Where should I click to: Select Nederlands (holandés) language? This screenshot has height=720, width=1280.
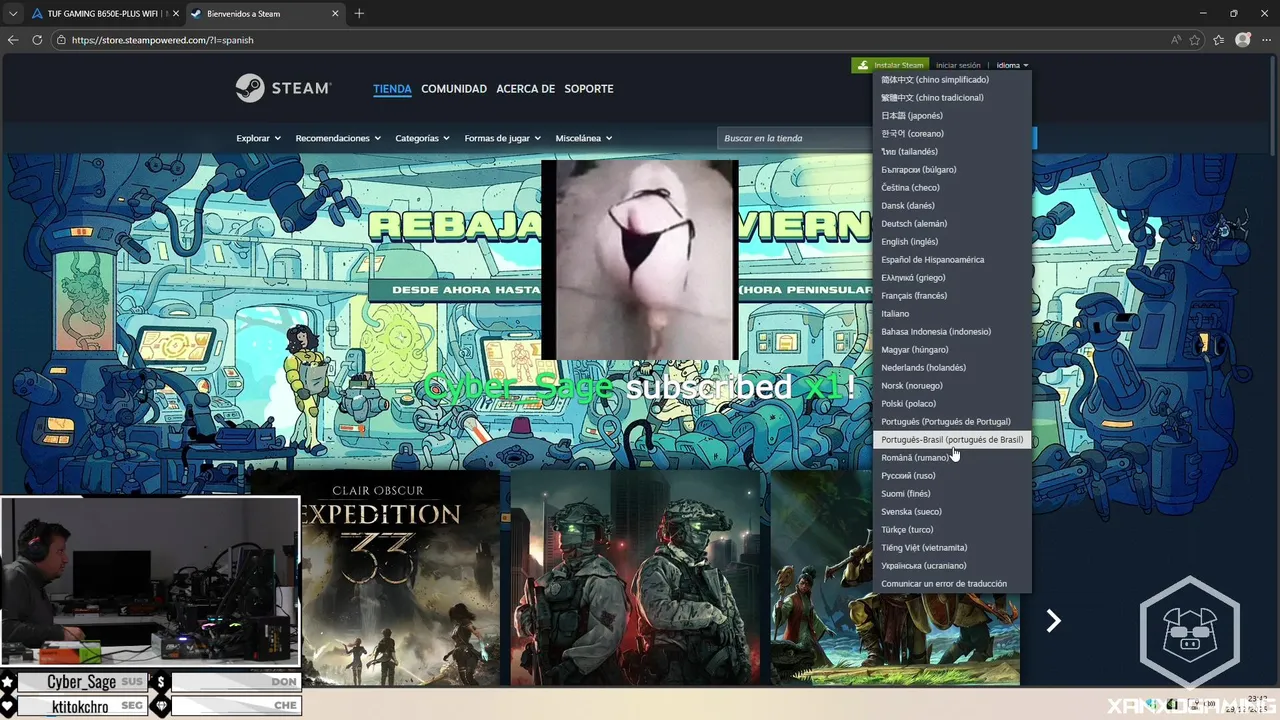click(x=951, y=368)
